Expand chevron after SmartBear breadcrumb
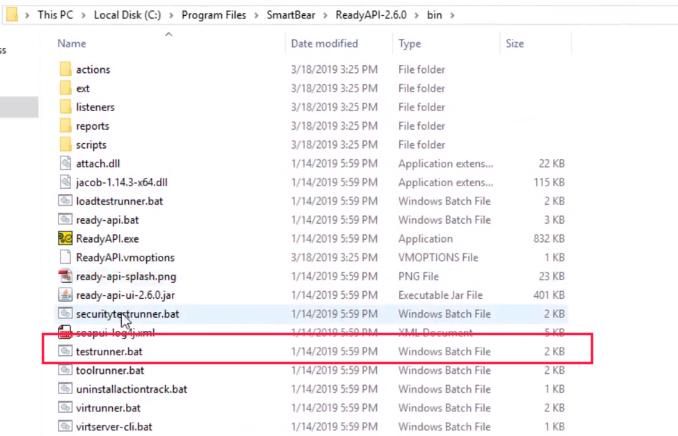 [x=326, y=16]
